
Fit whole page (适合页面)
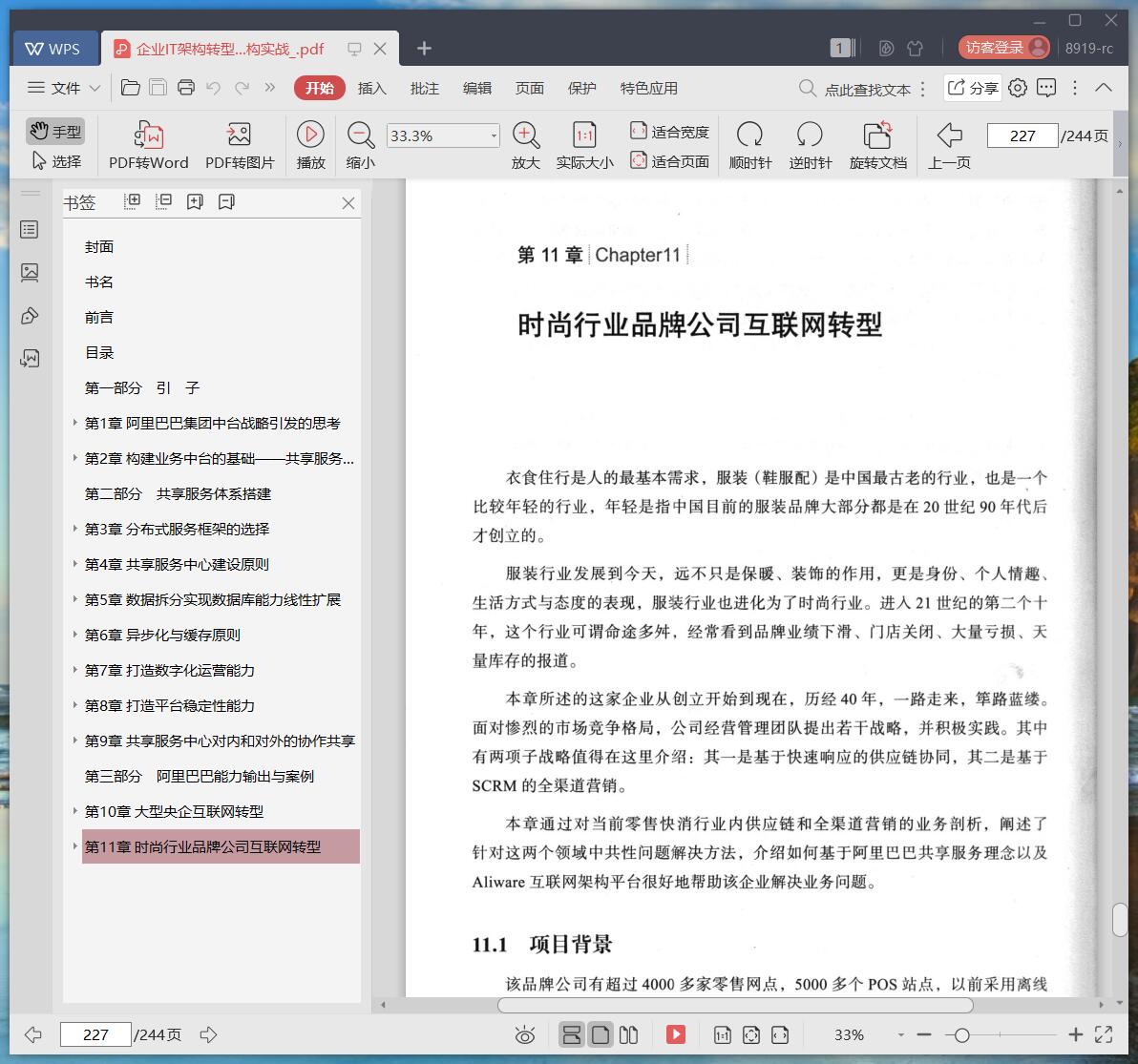pos(669,161)
